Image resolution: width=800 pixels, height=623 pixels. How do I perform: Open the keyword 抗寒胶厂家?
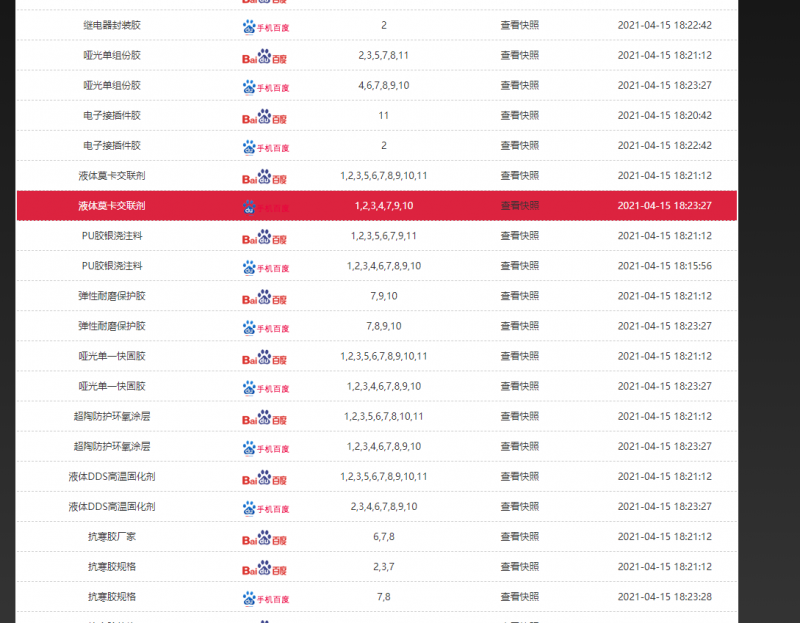click(x=110, y=535)
